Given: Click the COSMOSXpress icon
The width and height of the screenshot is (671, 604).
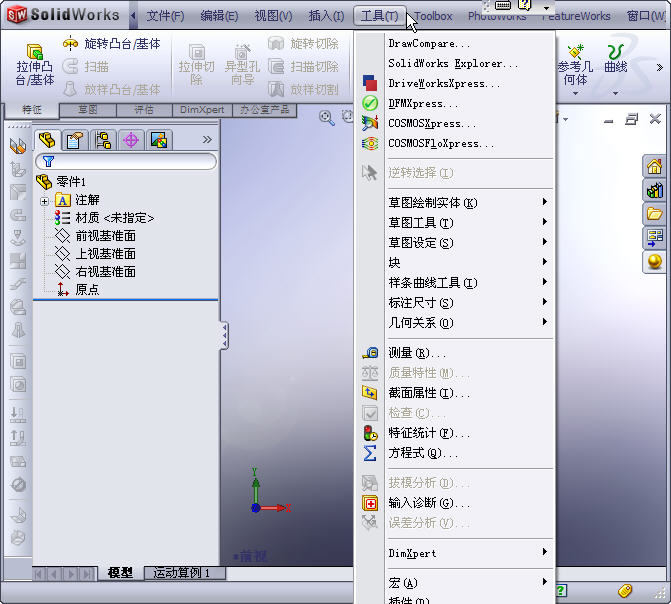Looking at the screenshot, I should [x=370, y=123].
